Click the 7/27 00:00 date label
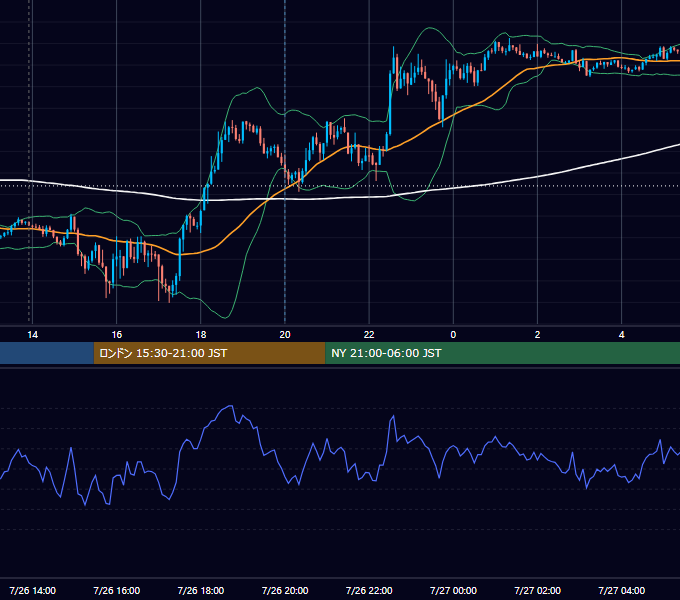680x600 pixels. click(453, 590)
